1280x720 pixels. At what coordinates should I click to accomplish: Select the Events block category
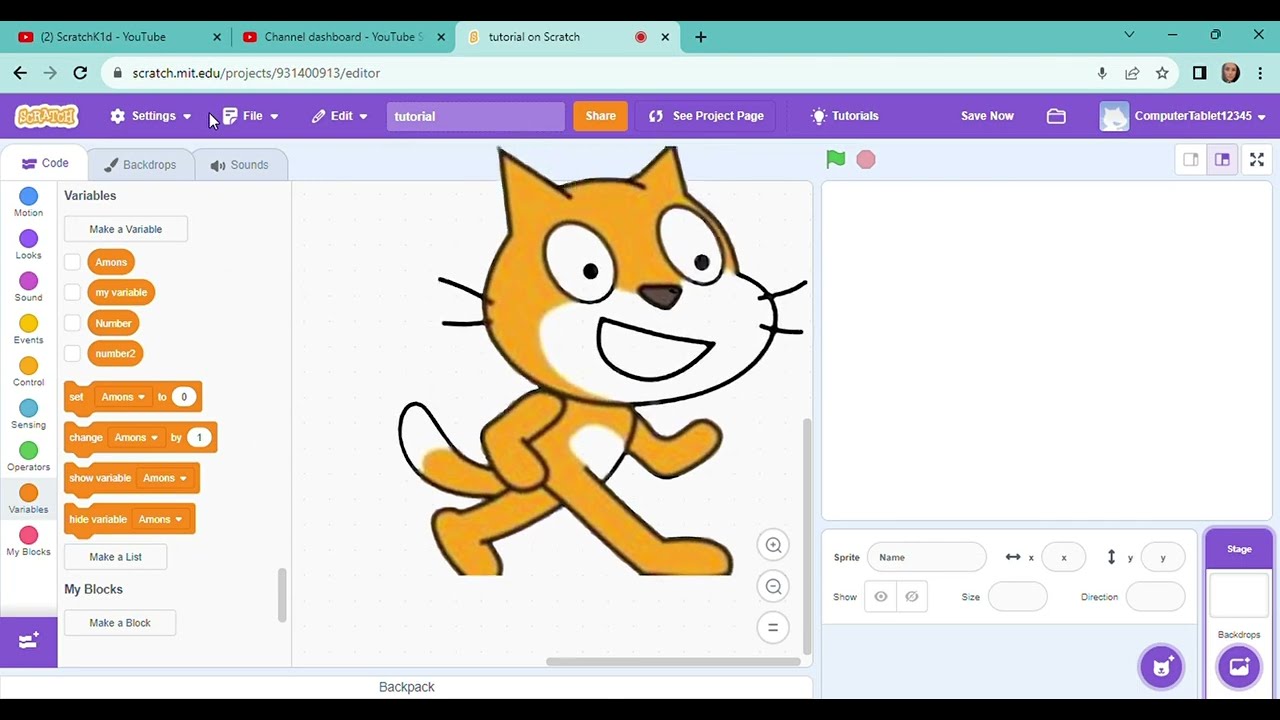[x=28, y=330]
